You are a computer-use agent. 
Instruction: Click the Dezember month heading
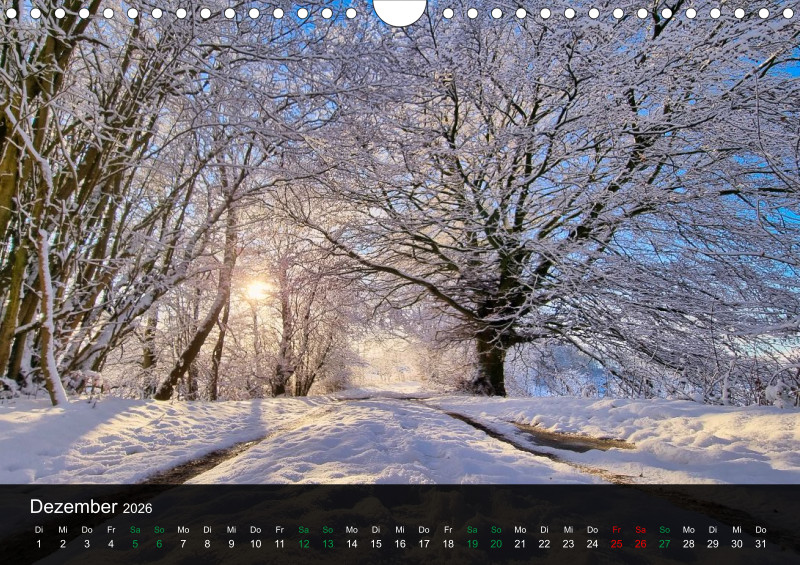click(x=74, y=507)
